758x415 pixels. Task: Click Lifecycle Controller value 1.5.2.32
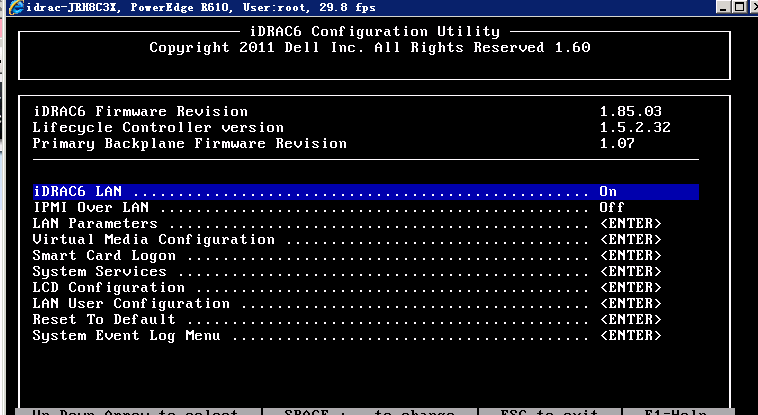635,128
